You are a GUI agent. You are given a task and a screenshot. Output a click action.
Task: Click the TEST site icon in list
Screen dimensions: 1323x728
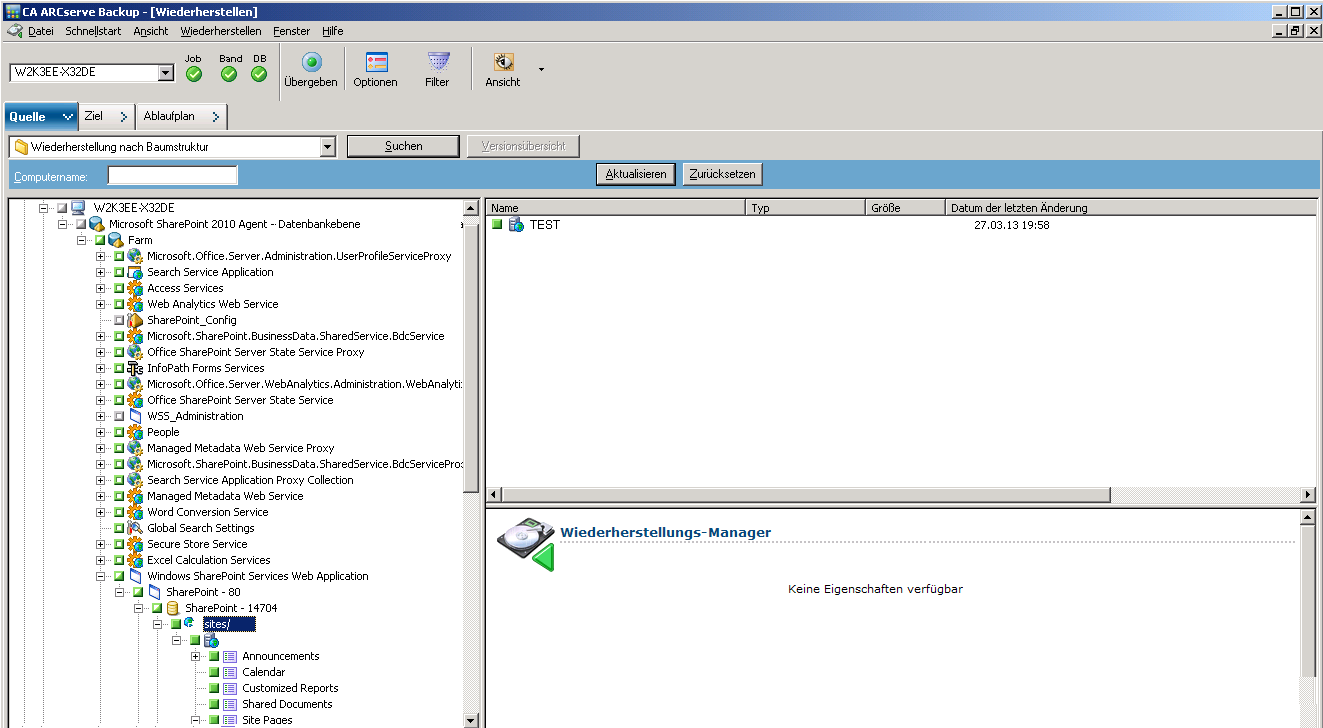tap(516, 225)
